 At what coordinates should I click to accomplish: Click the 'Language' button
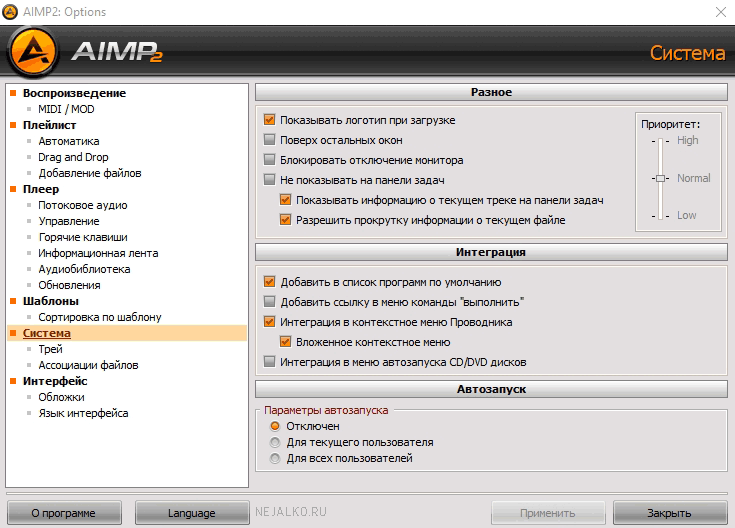[192, 513]
